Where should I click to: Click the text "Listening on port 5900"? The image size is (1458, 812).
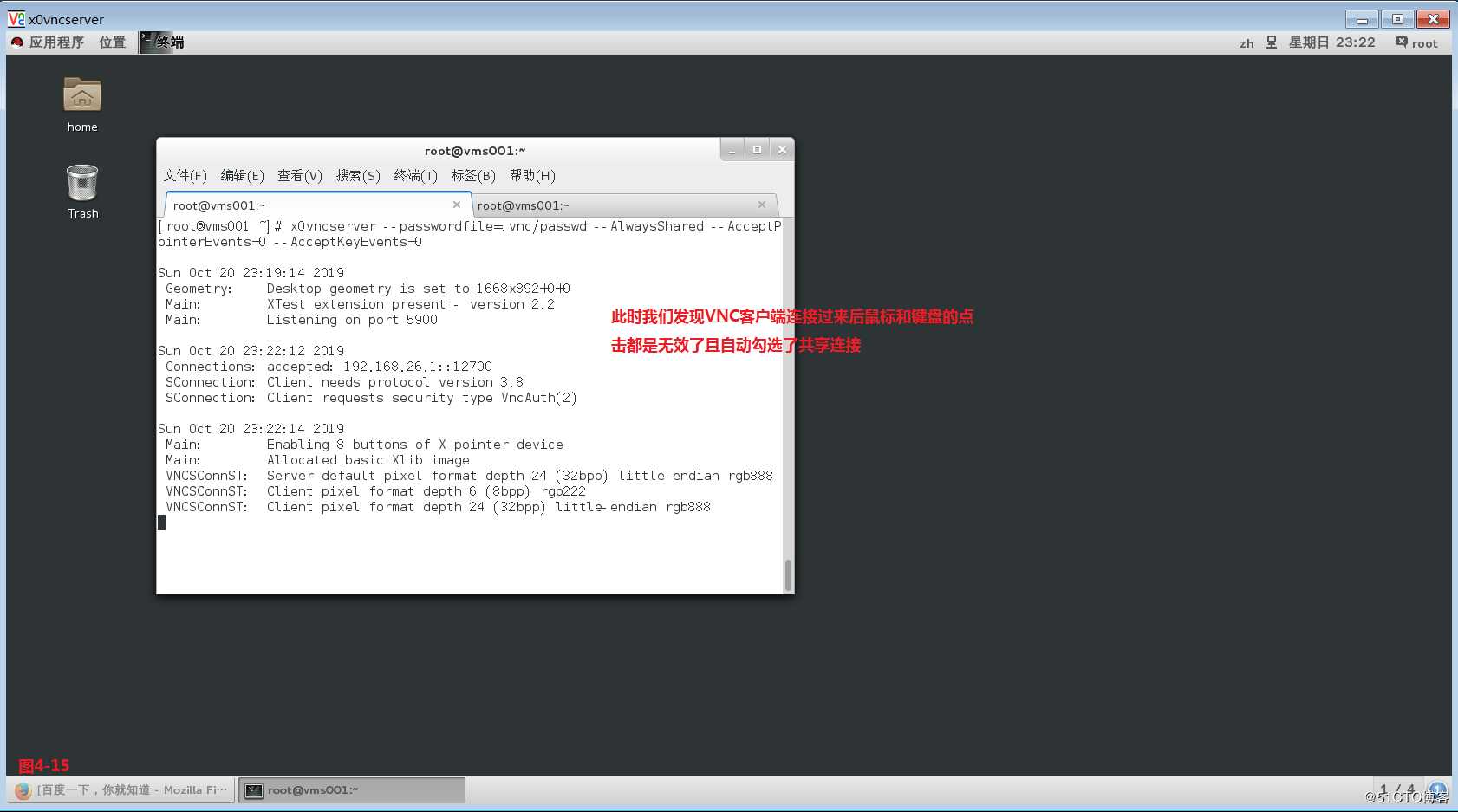(352, 320)
